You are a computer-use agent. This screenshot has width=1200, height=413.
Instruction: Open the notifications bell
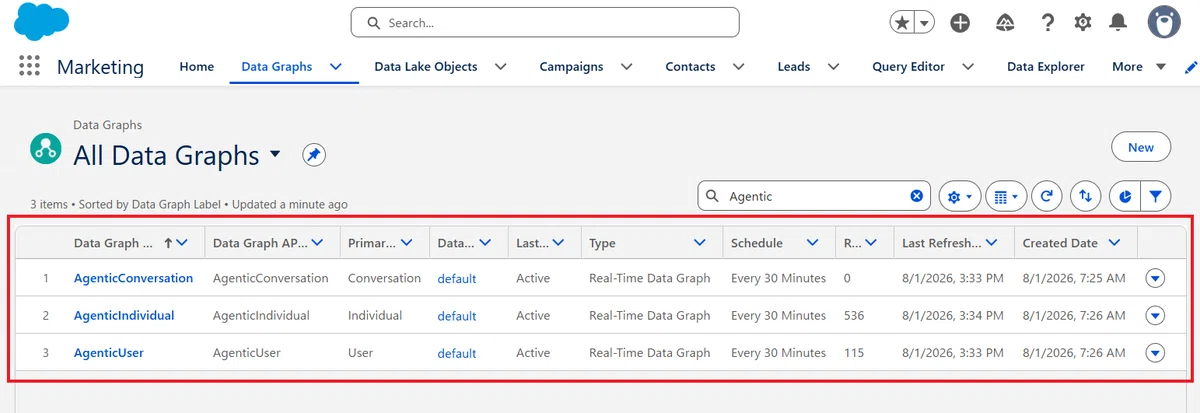coord(1118,22)
